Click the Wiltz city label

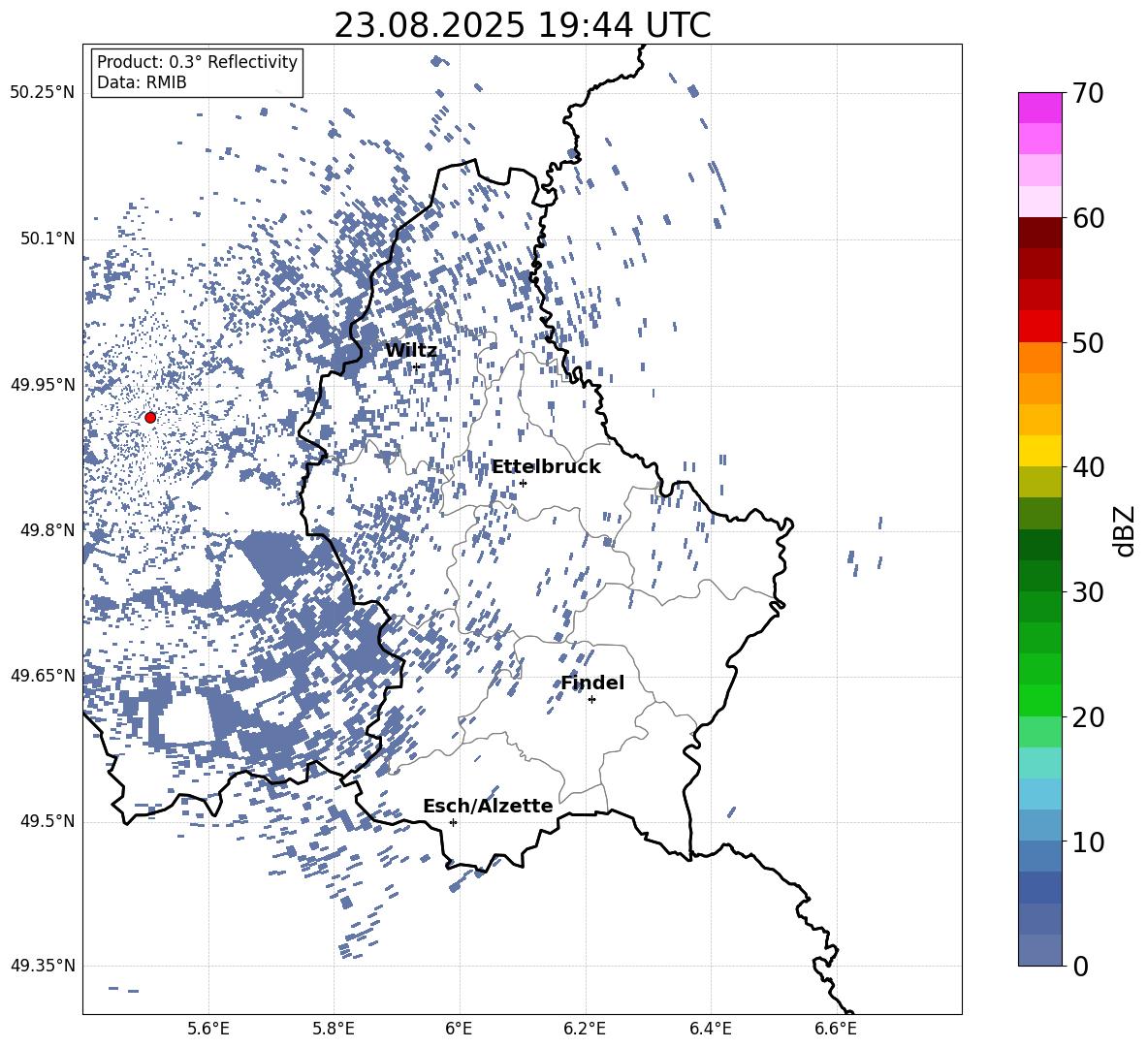point(411,351)
